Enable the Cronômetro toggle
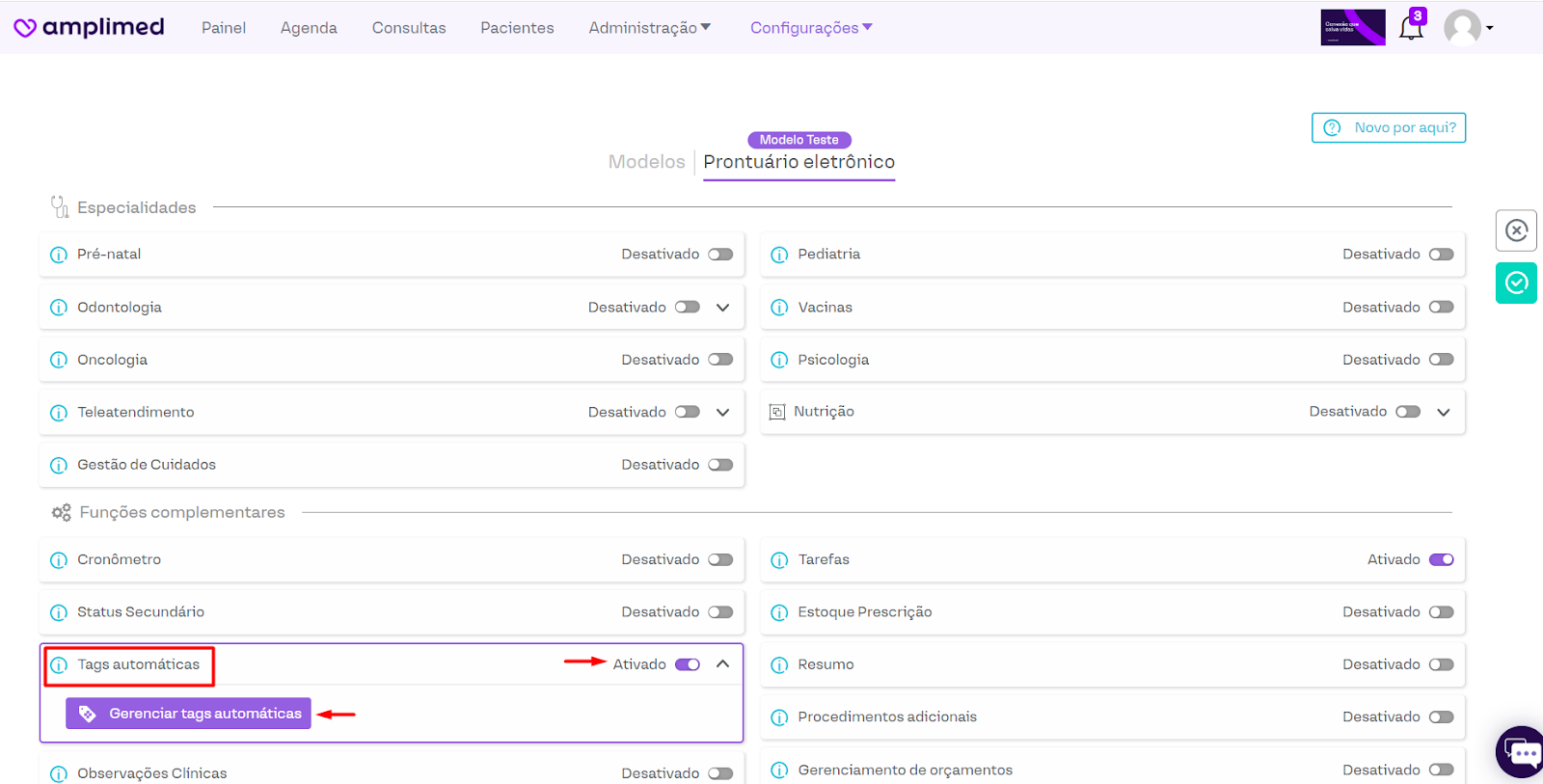1543x784 pixels. click(x=720, y=559)
